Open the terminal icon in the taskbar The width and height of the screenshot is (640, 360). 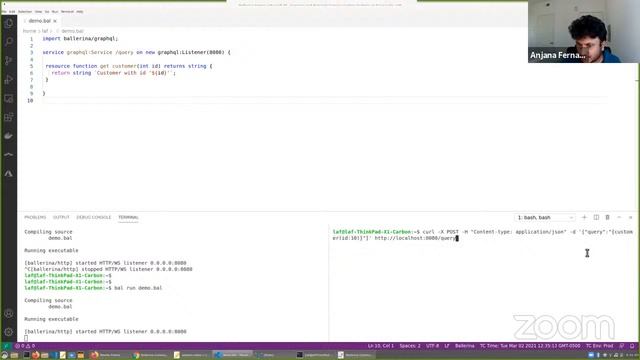coord(27,355)
